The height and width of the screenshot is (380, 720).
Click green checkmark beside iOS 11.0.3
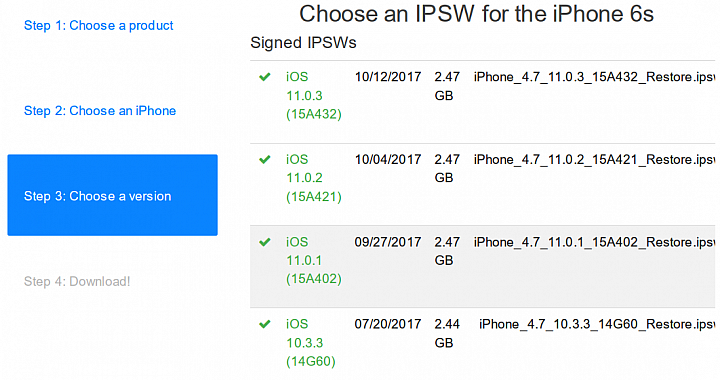click(264, 77)
